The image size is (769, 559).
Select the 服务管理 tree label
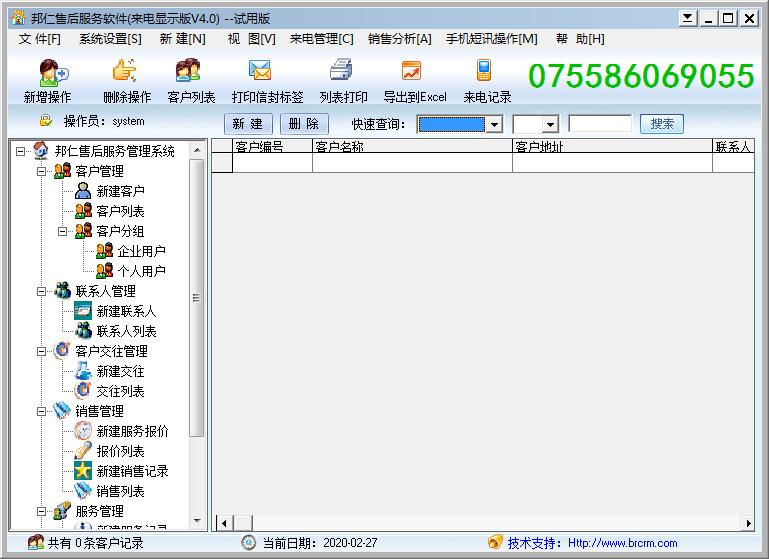(100, 511)
